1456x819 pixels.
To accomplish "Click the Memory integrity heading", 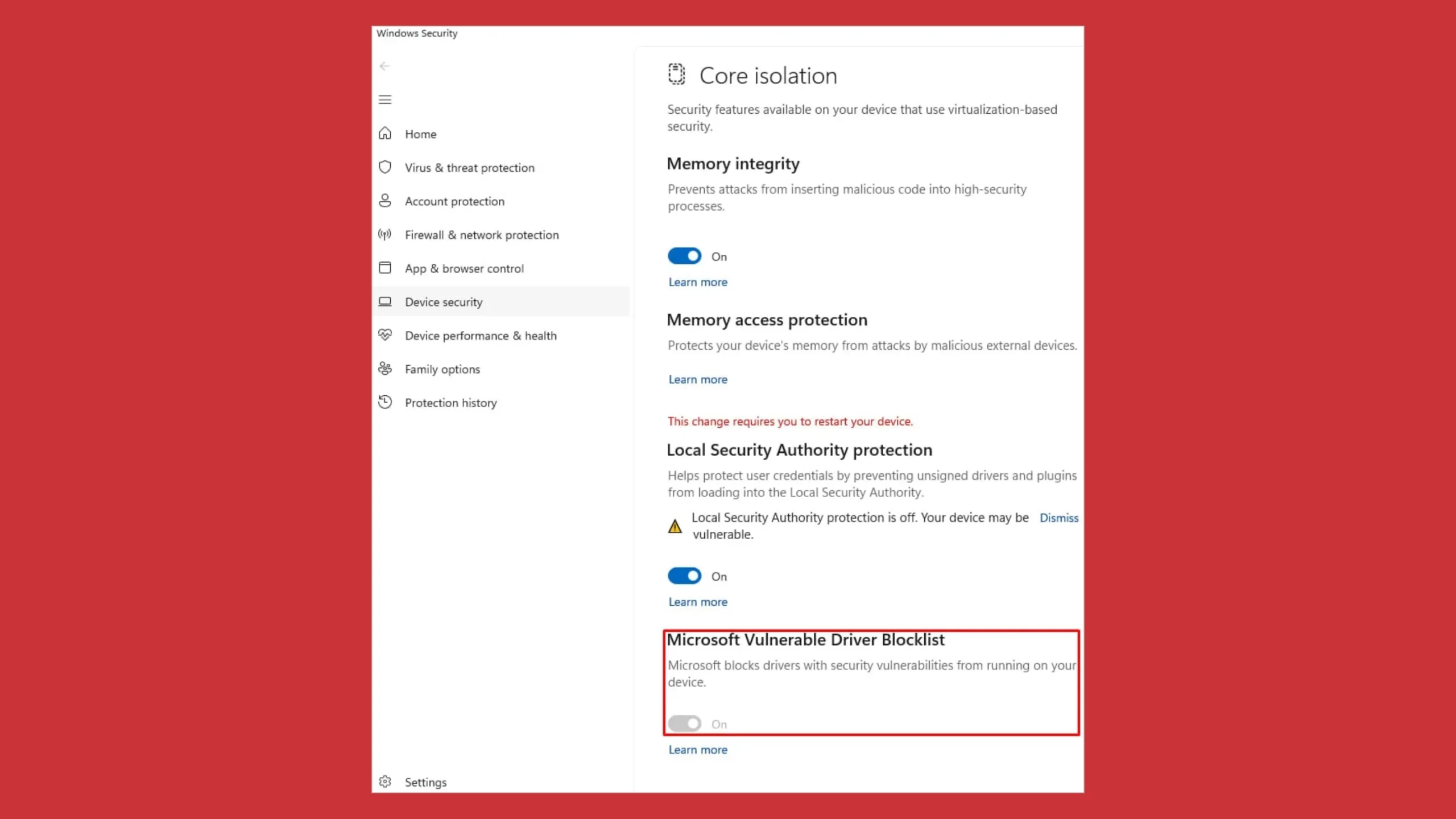I will [733, 164].
